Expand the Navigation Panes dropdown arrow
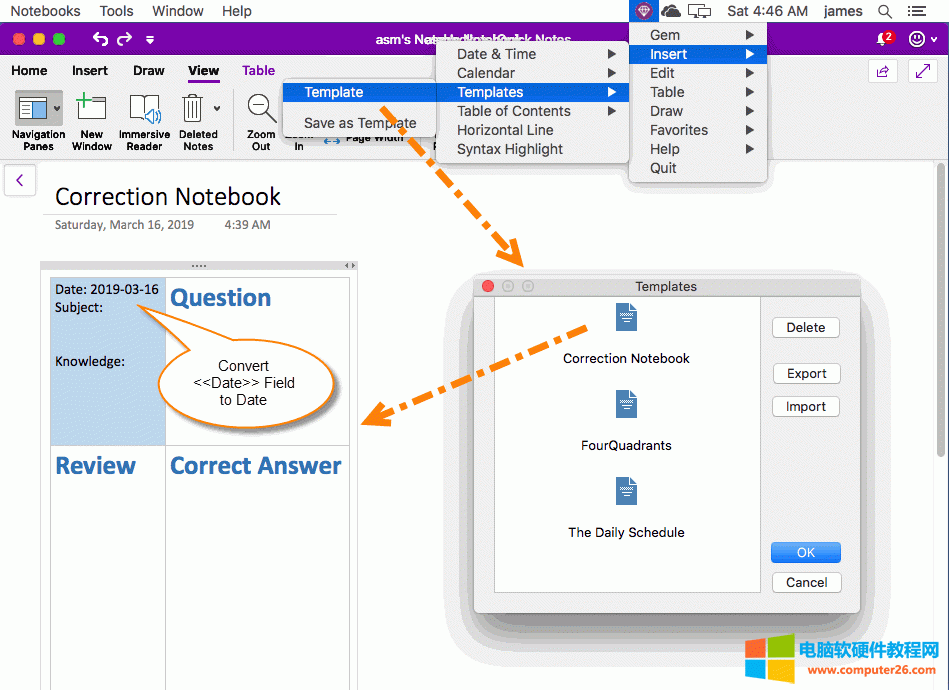This screenshot has height=690, width=949. click(x=57, y=108)
